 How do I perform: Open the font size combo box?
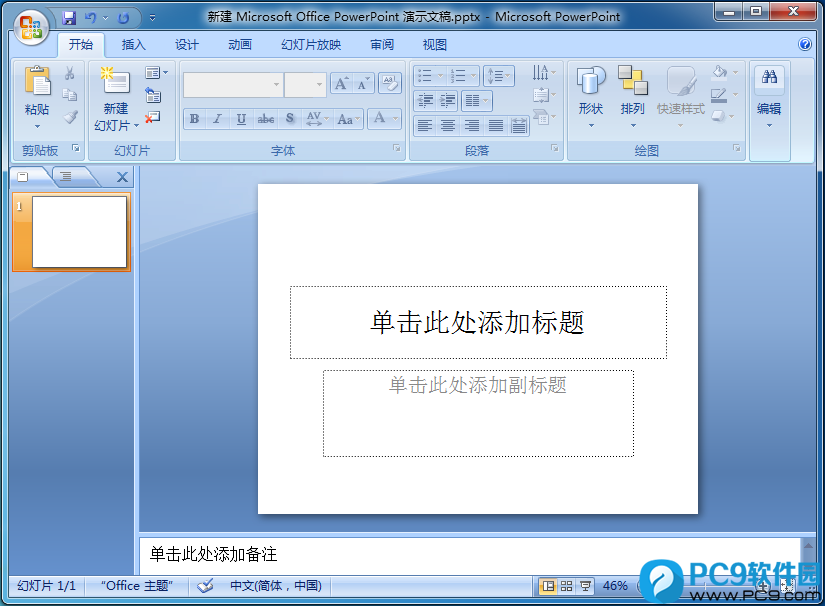[x=305, y=85]
